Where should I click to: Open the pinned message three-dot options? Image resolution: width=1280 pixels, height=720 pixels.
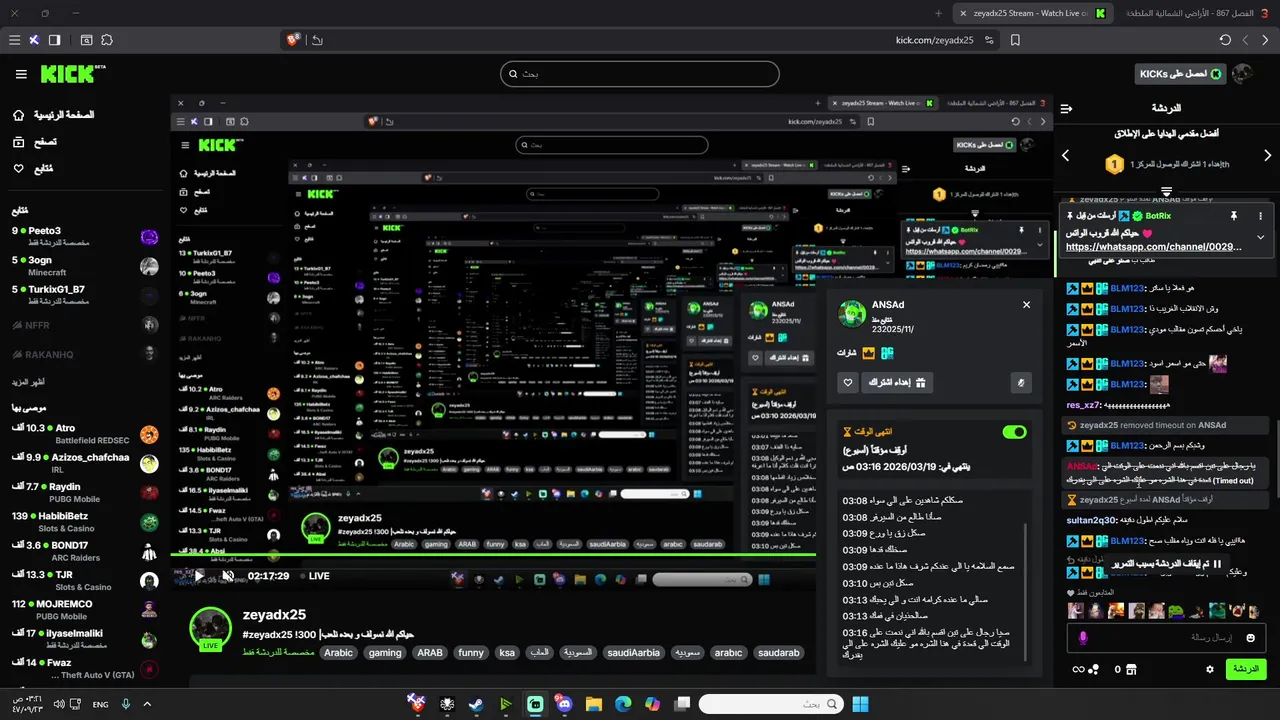click(1260, 215)
